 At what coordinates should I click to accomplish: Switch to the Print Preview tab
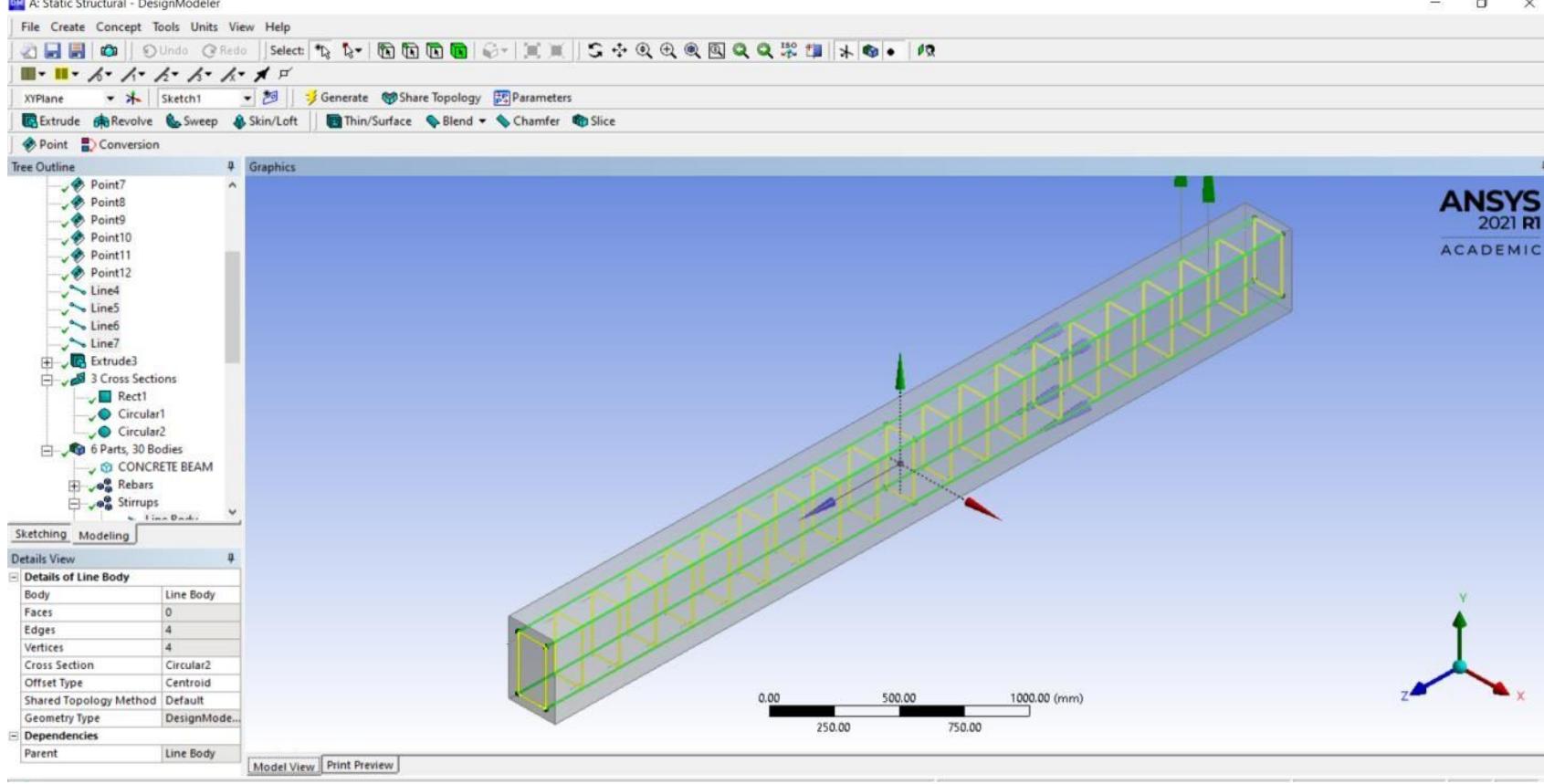pyautogui.click(x=360, y=765)
